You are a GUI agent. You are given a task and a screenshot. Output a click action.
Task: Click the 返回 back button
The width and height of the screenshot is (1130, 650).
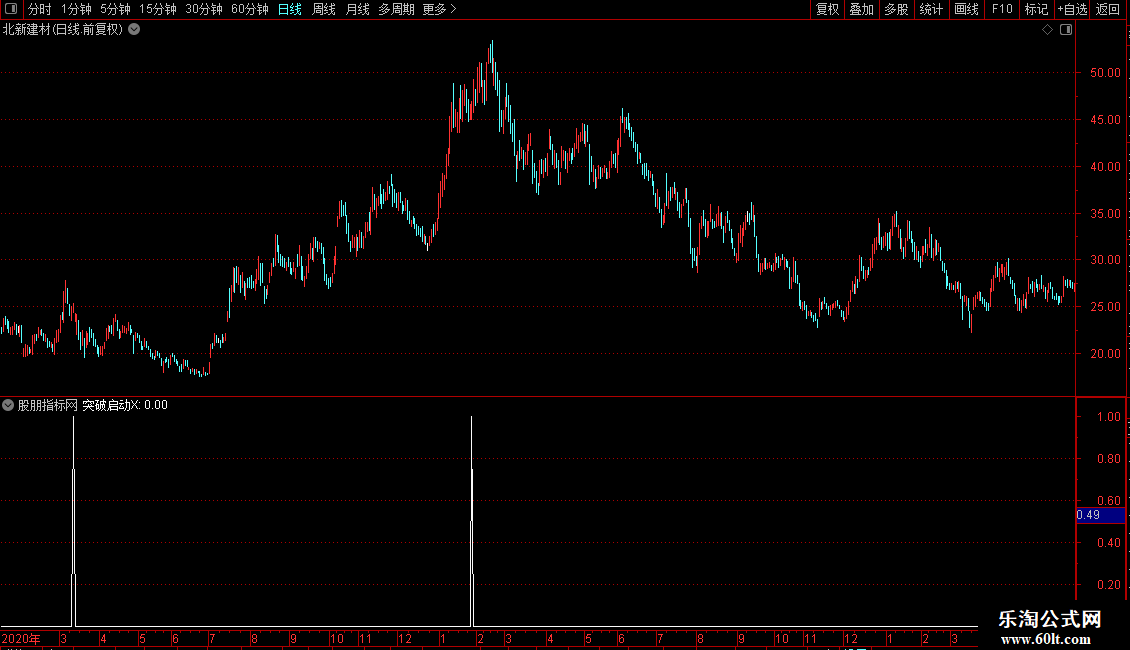(1108, 9)
